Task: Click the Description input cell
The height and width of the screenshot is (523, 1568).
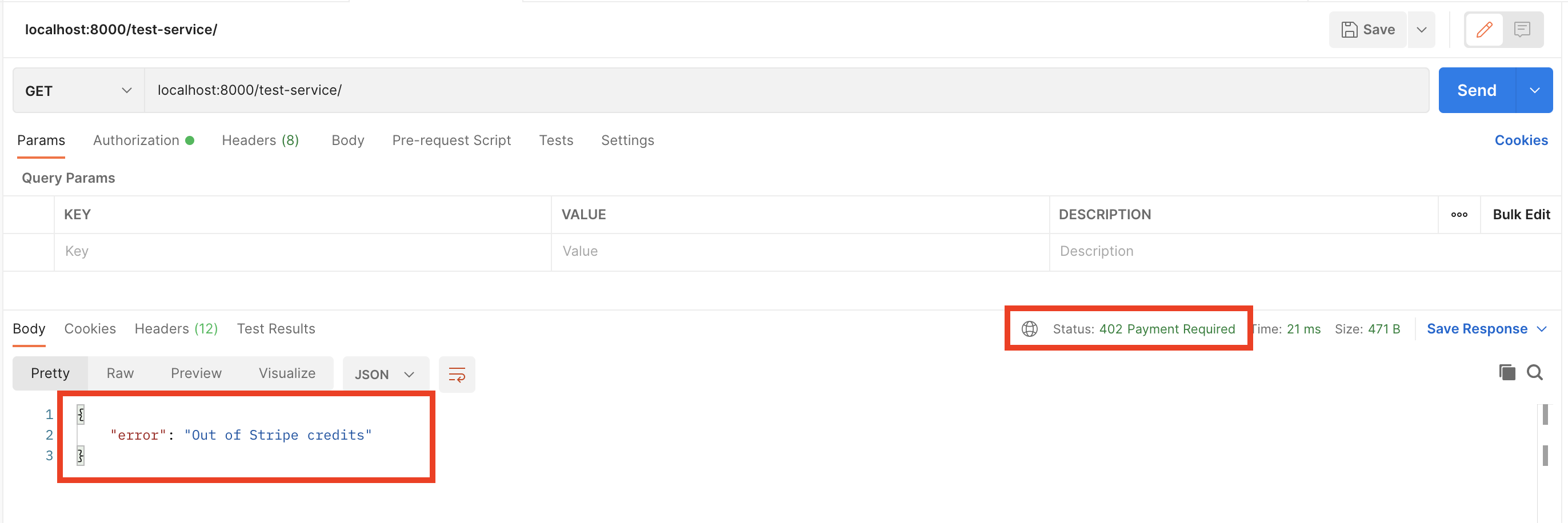Action: 1243,252
